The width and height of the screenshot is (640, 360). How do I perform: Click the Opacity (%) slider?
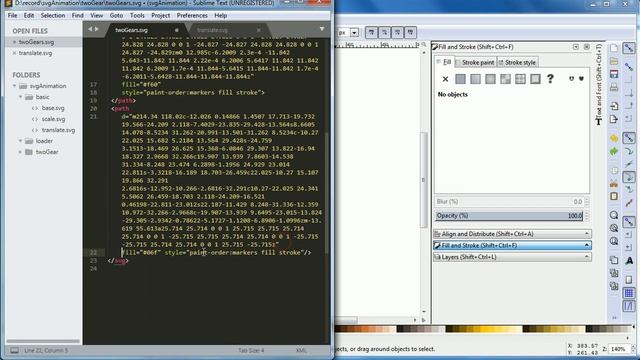pos(509,216)
